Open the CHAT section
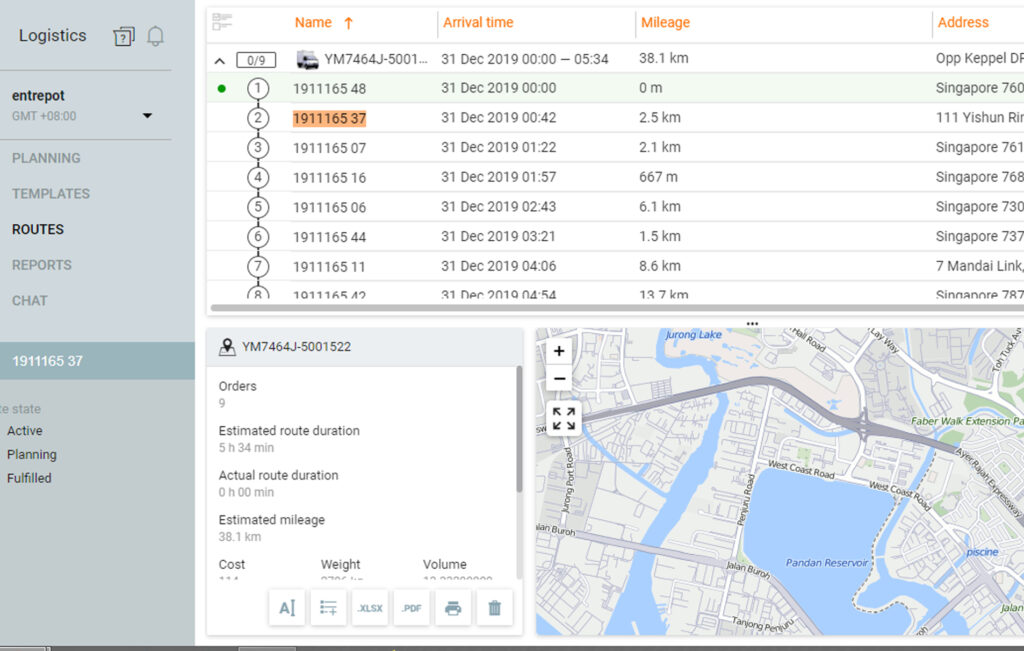The image size is (1024, 651). 29,300
